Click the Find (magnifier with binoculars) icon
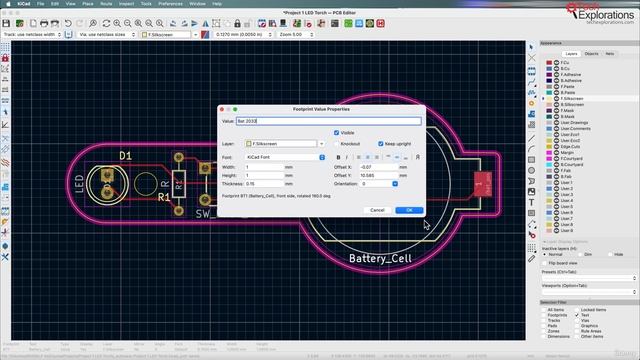Image resolution: width=640 pixels, height=360 pixels. point(93,24)
